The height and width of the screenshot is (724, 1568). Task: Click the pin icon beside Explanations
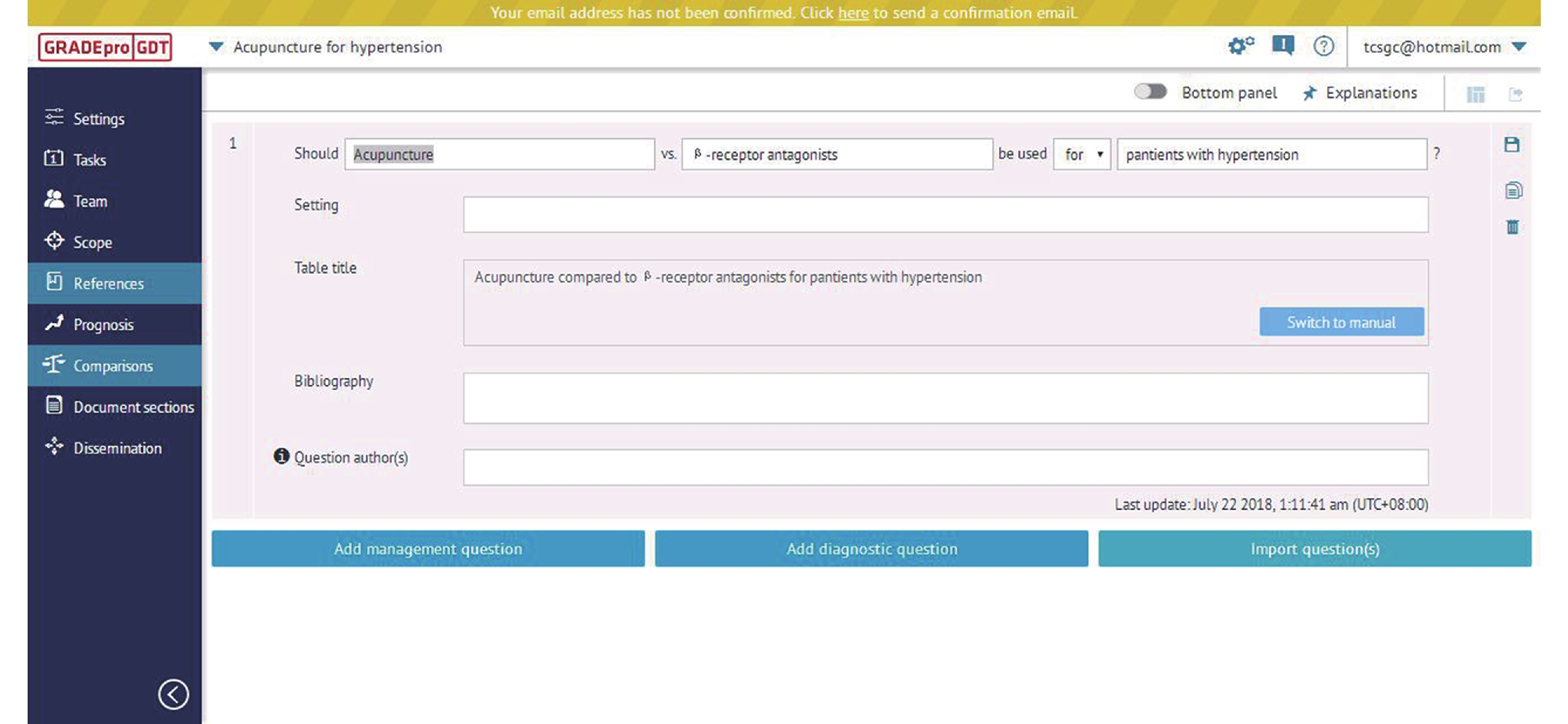[x=1309, y=93]
